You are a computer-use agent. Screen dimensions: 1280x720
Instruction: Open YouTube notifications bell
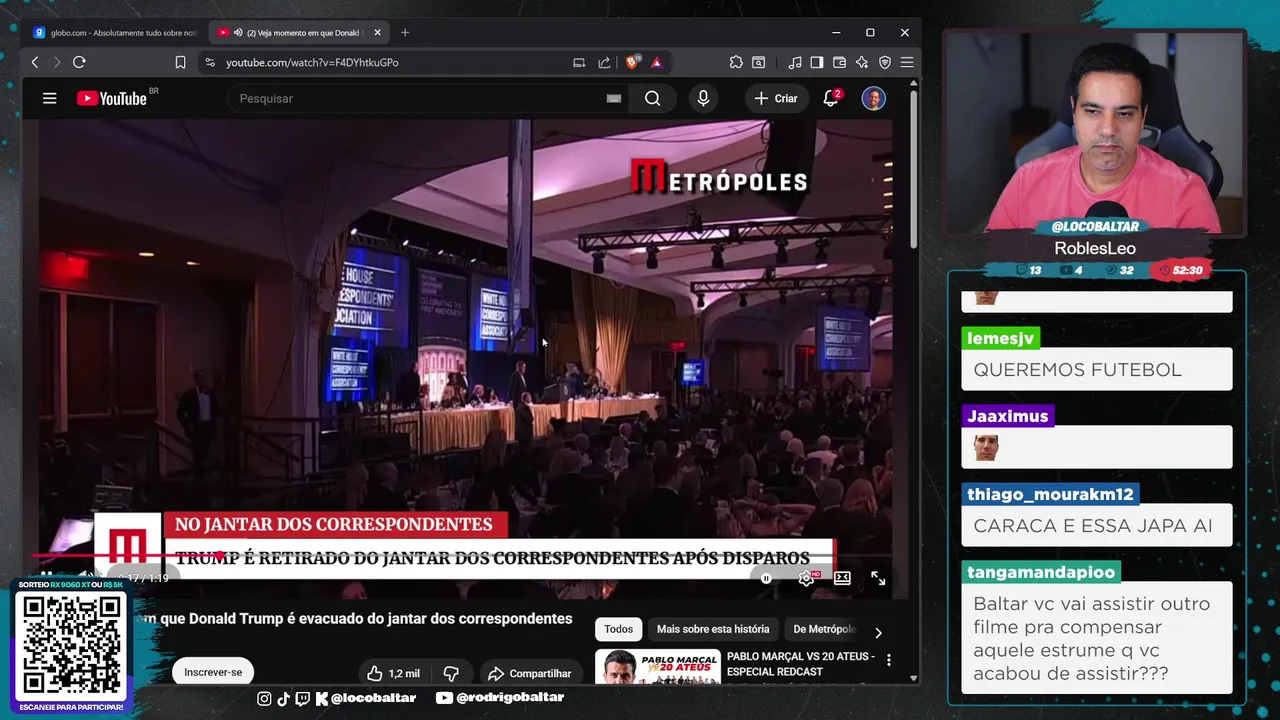831,98
